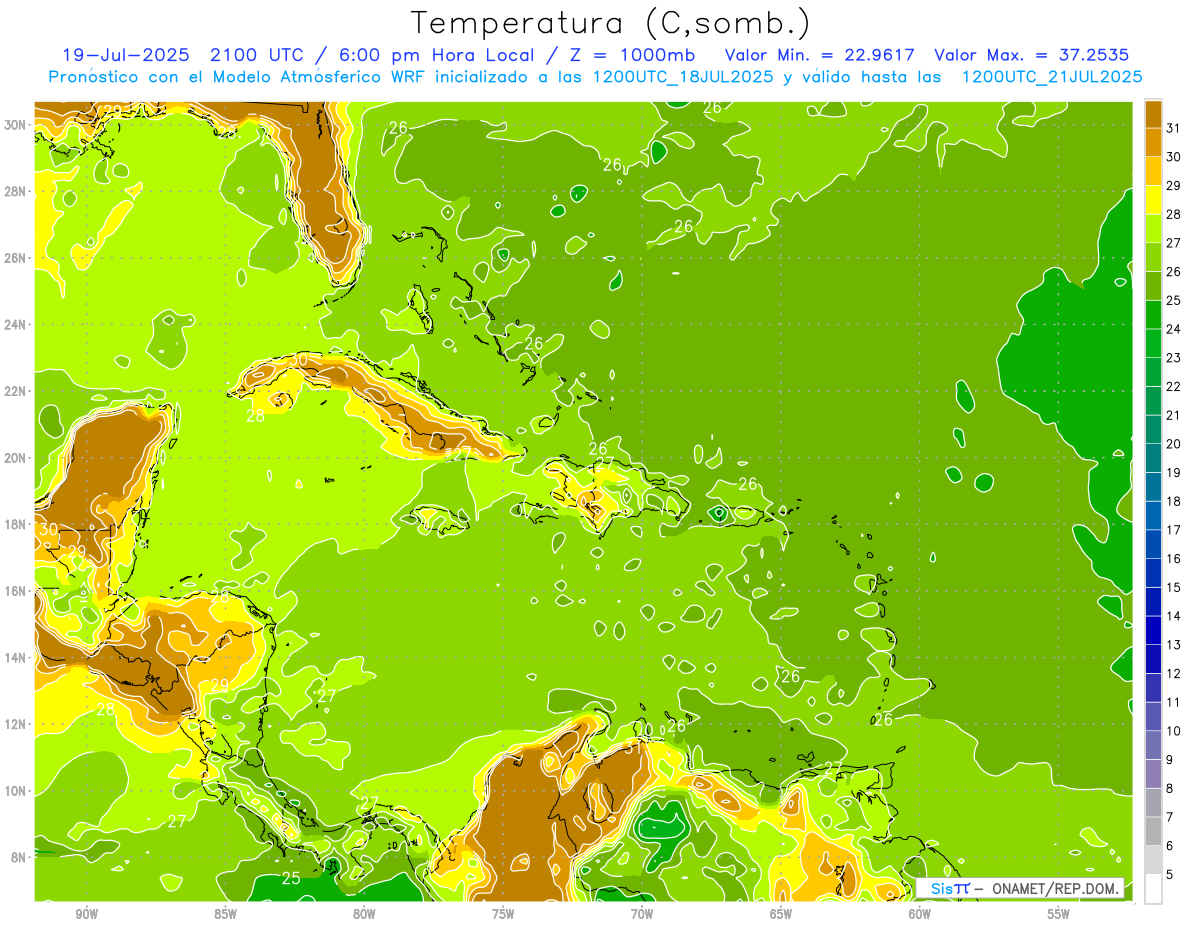This screenshot has height=927, width=1200.
Task: Click the "1200UTC_21JUL2025" valid-until time
Action: (x=1052, y=76)
